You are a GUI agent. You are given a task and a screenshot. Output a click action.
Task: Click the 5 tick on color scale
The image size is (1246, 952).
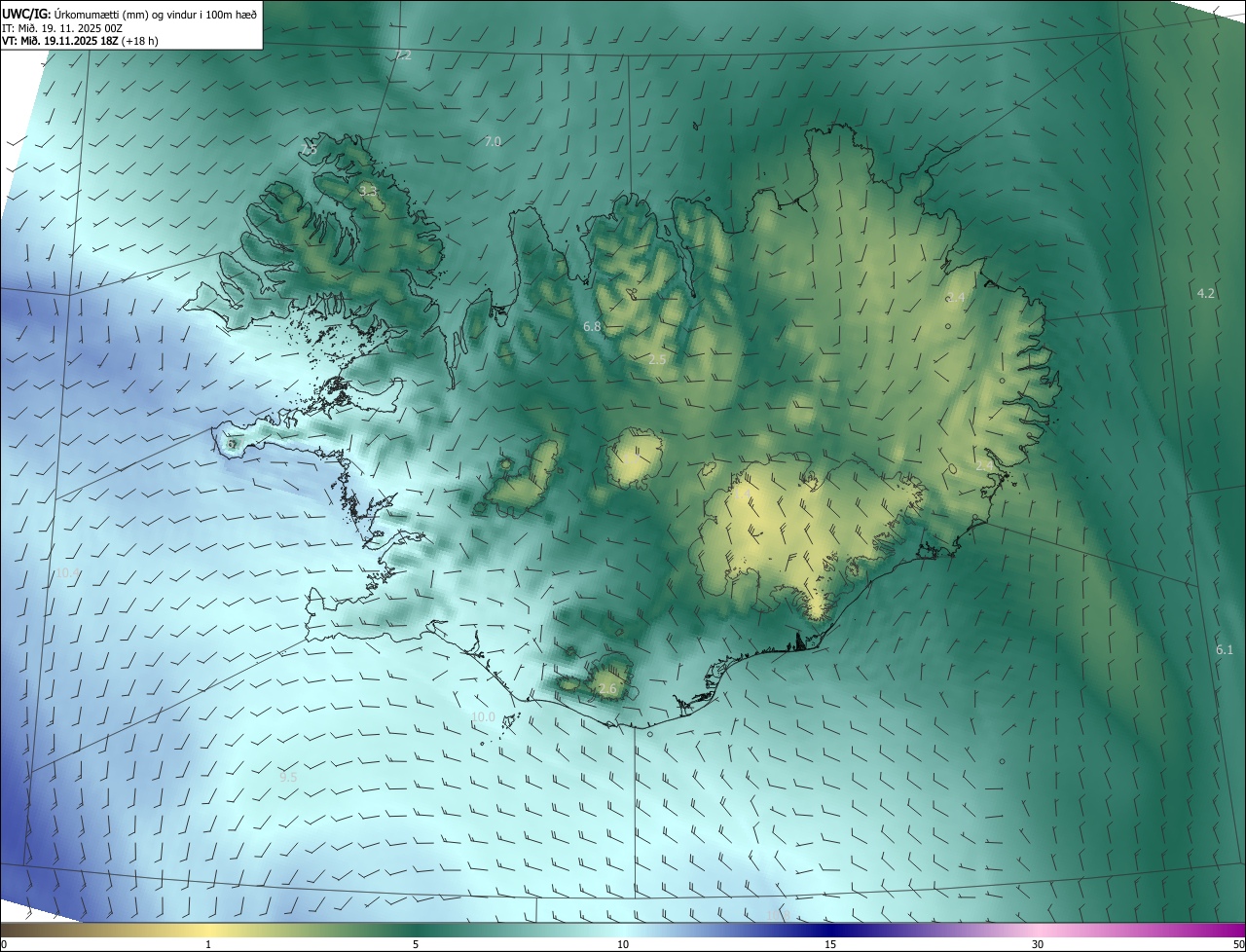(416, 945)
